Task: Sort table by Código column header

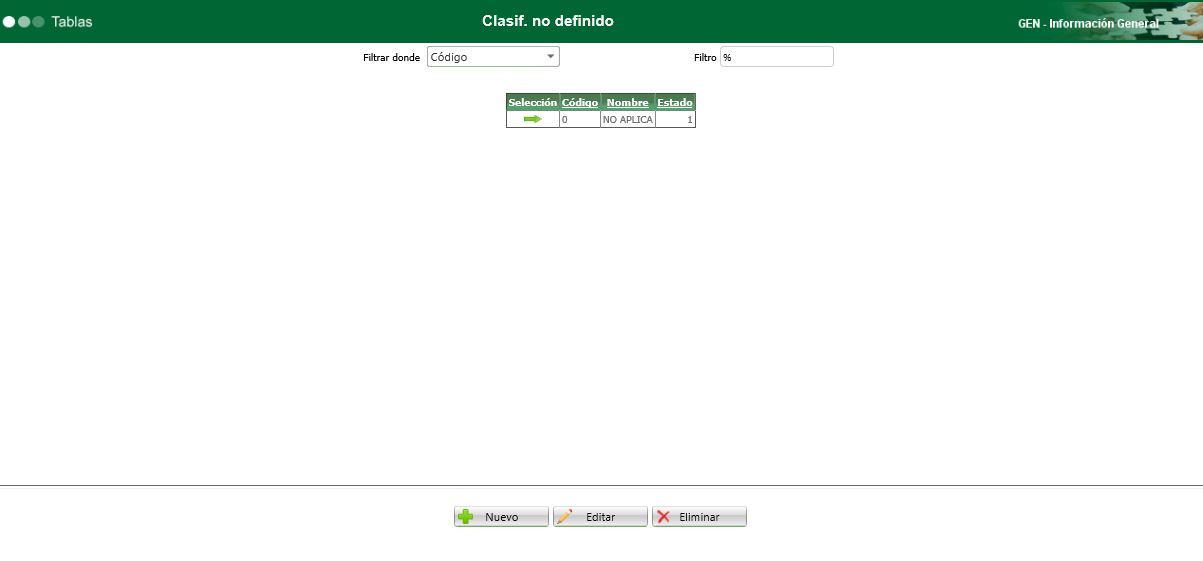Action: pos(580,103)
